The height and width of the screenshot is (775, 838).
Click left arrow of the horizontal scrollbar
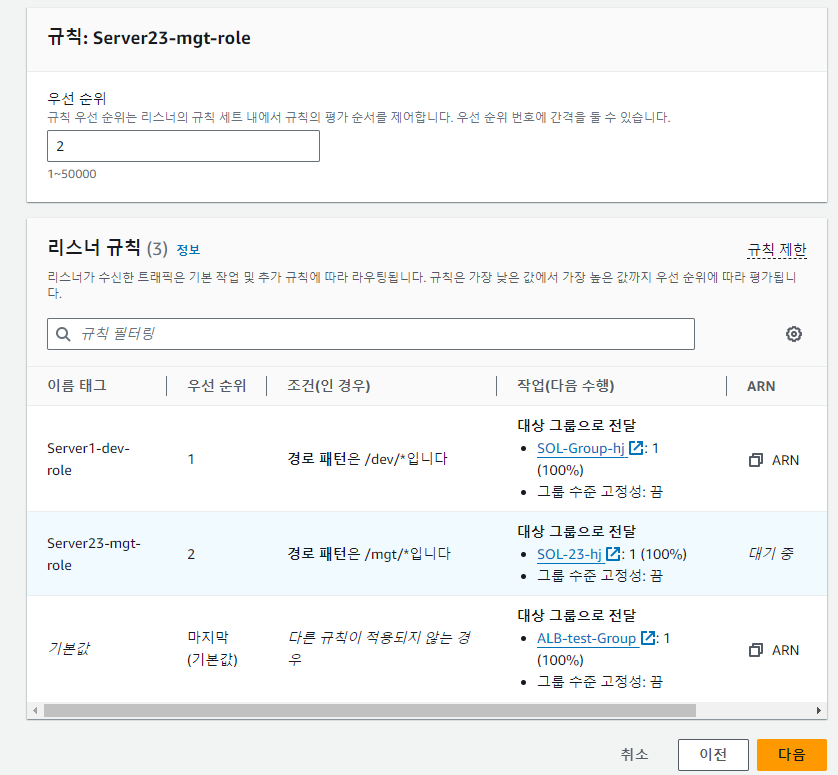(35, 710)
